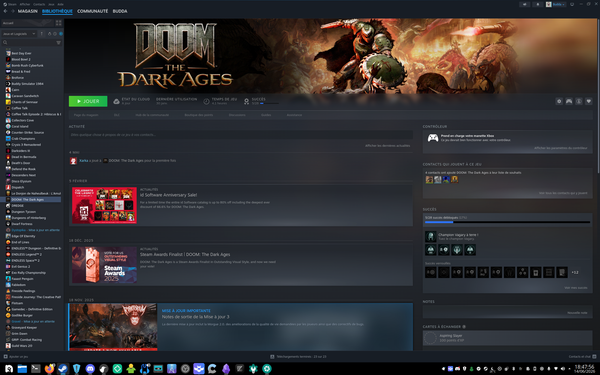Click the cloud status icon

tap(116, 101)
